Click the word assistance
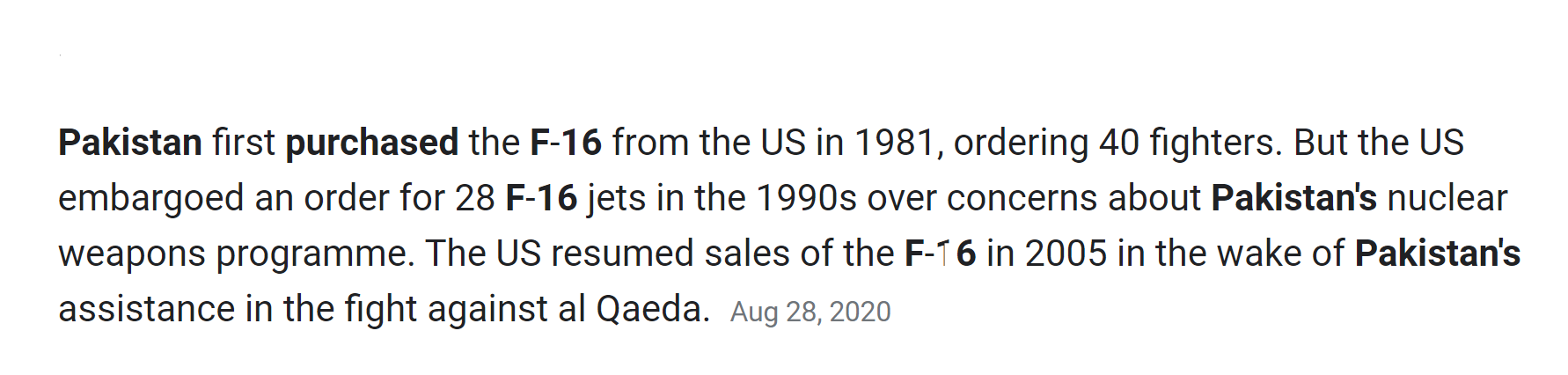The image size is (1568, 375). [x=148, y=309]
